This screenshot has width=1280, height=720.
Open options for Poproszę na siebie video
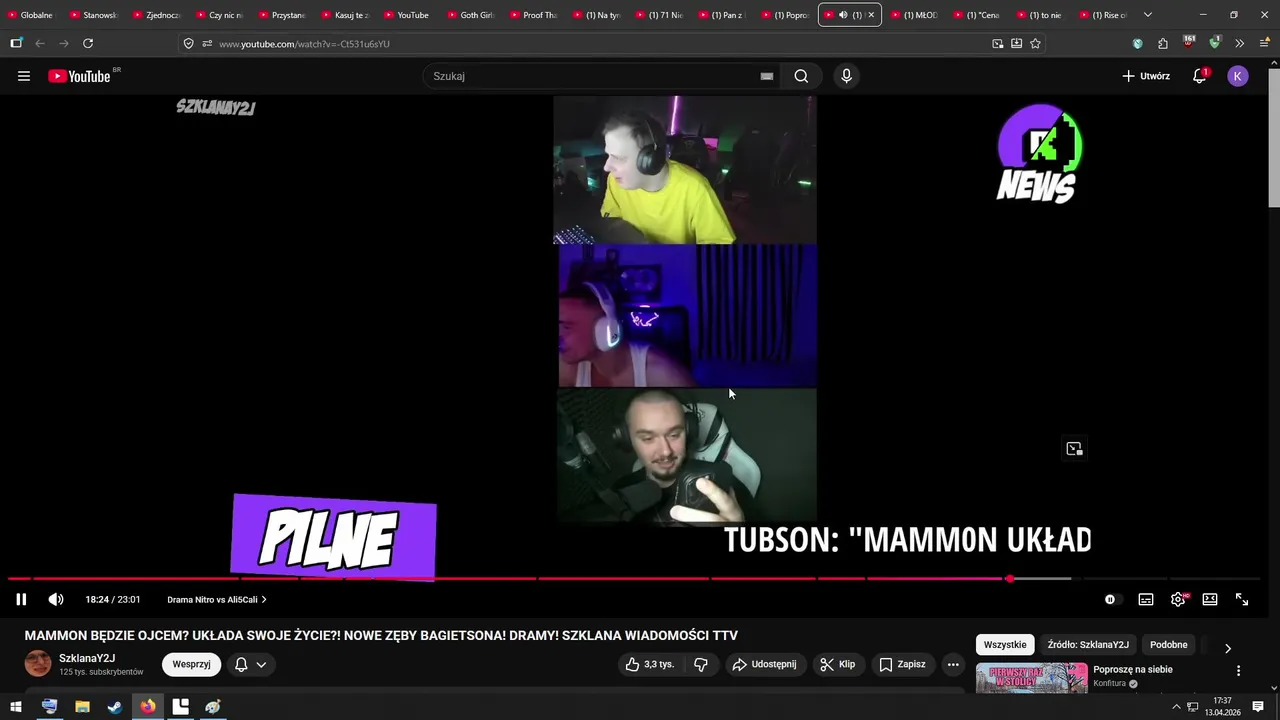[x=1238, y=671]
